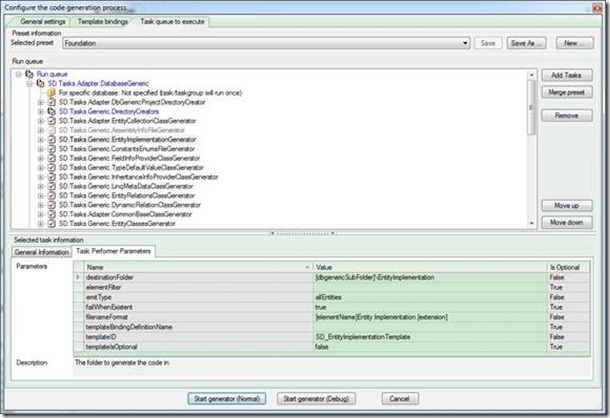Image resolution: width=610 pixels, height=418 pixels.
Task: Click Start generator (Normal)
Action: click(227, 399)
